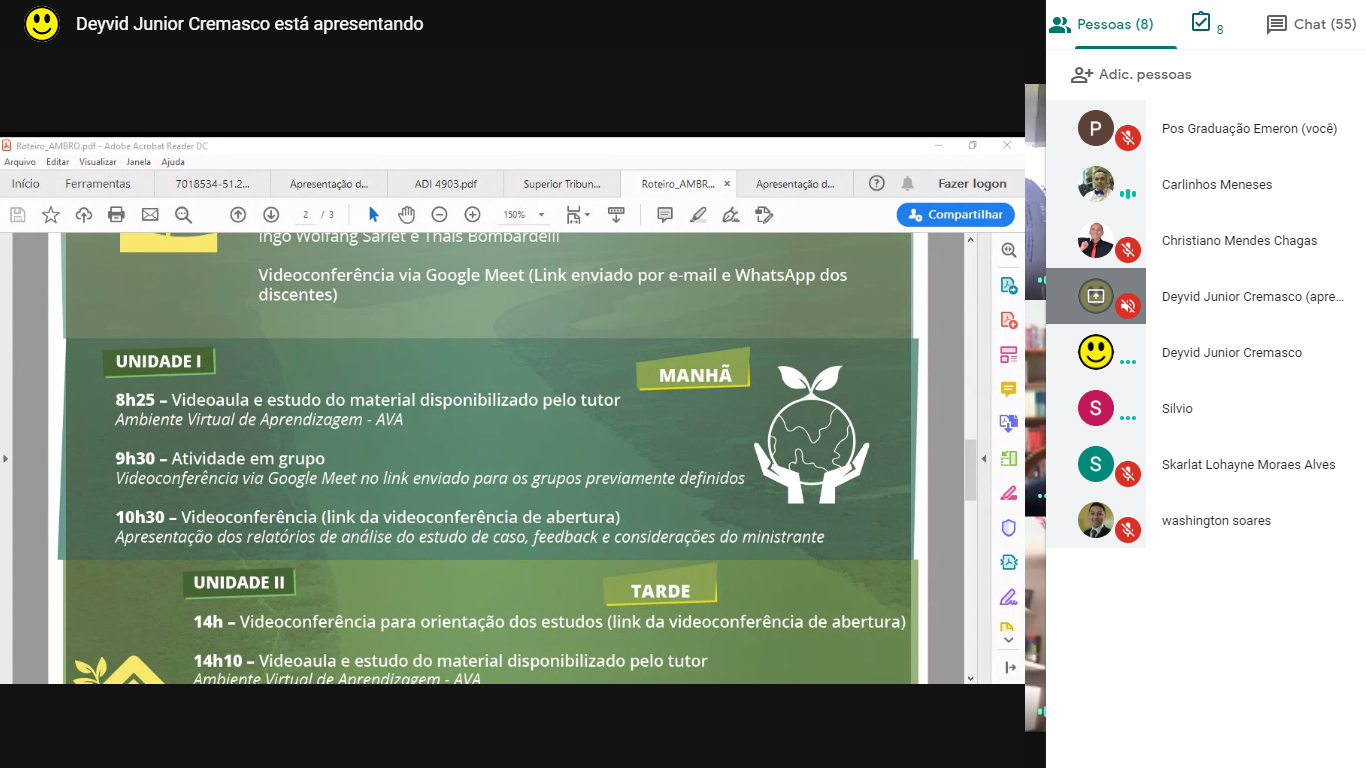Go to previous page using the up arrow
Screen dimensions: 1366x768
237,214
